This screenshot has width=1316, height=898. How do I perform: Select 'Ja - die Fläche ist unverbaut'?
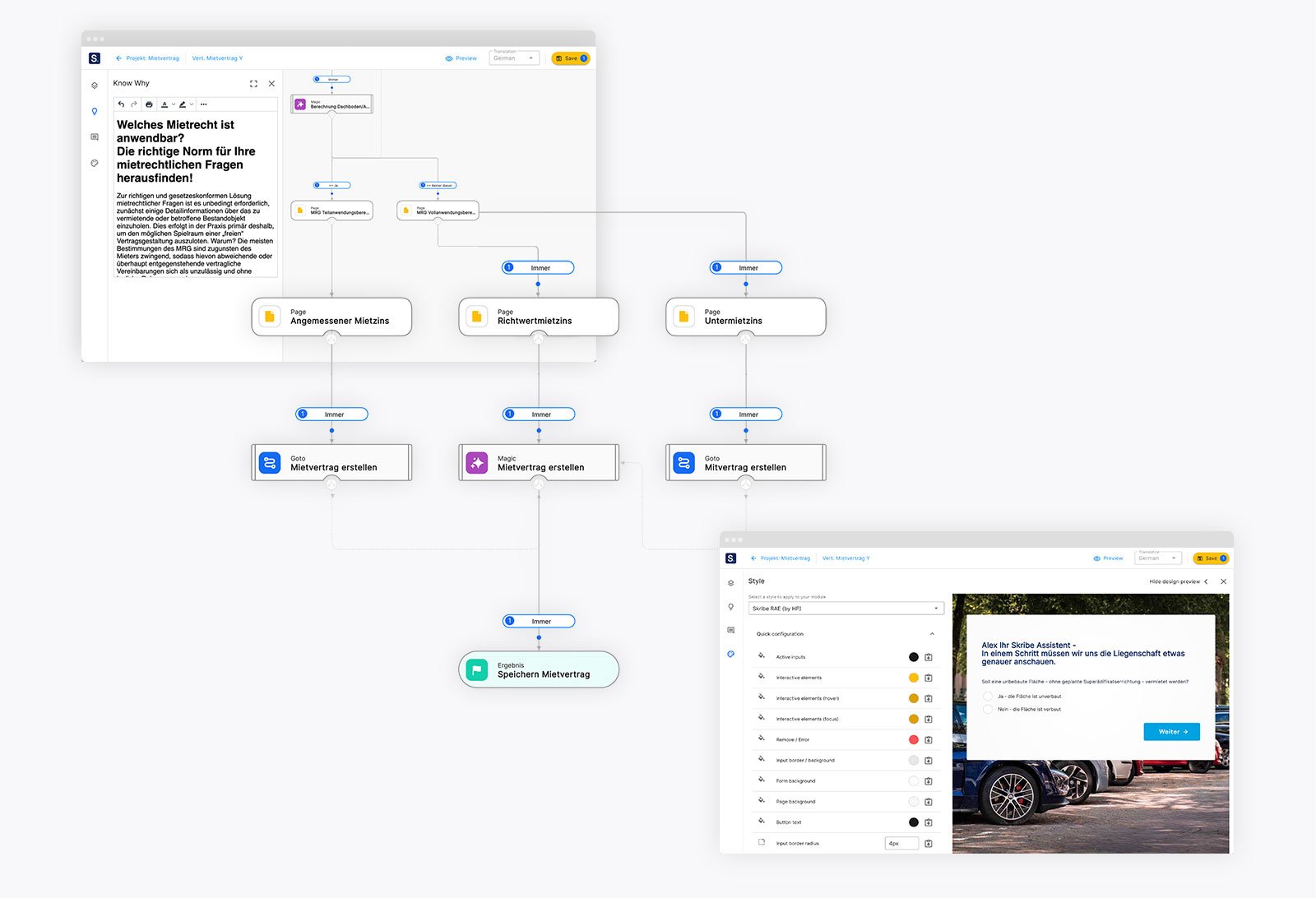(988, 697)
